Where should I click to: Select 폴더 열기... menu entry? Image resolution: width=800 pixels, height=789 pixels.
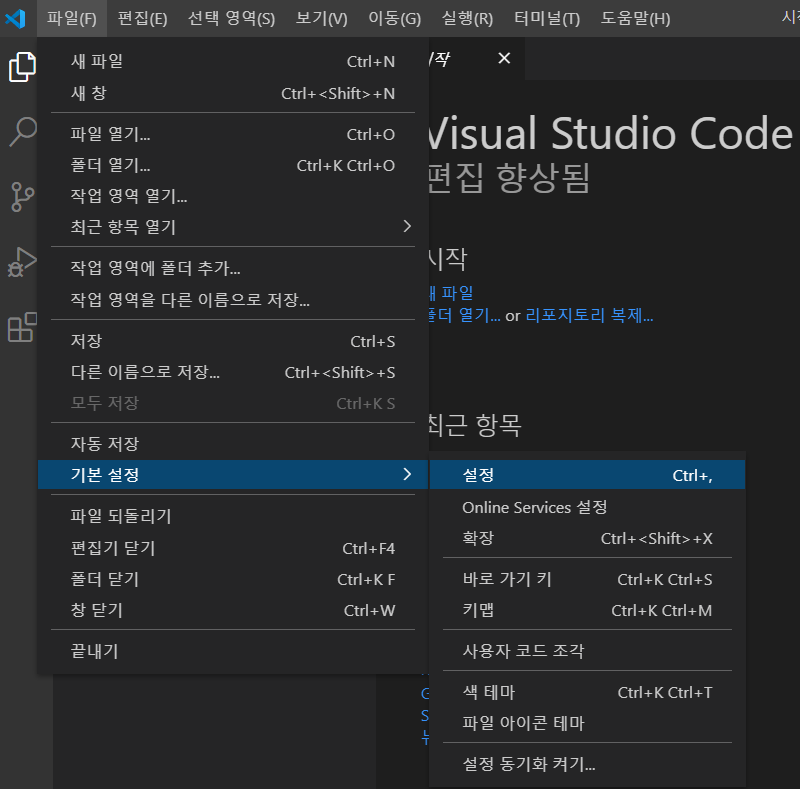click(233, 165)
